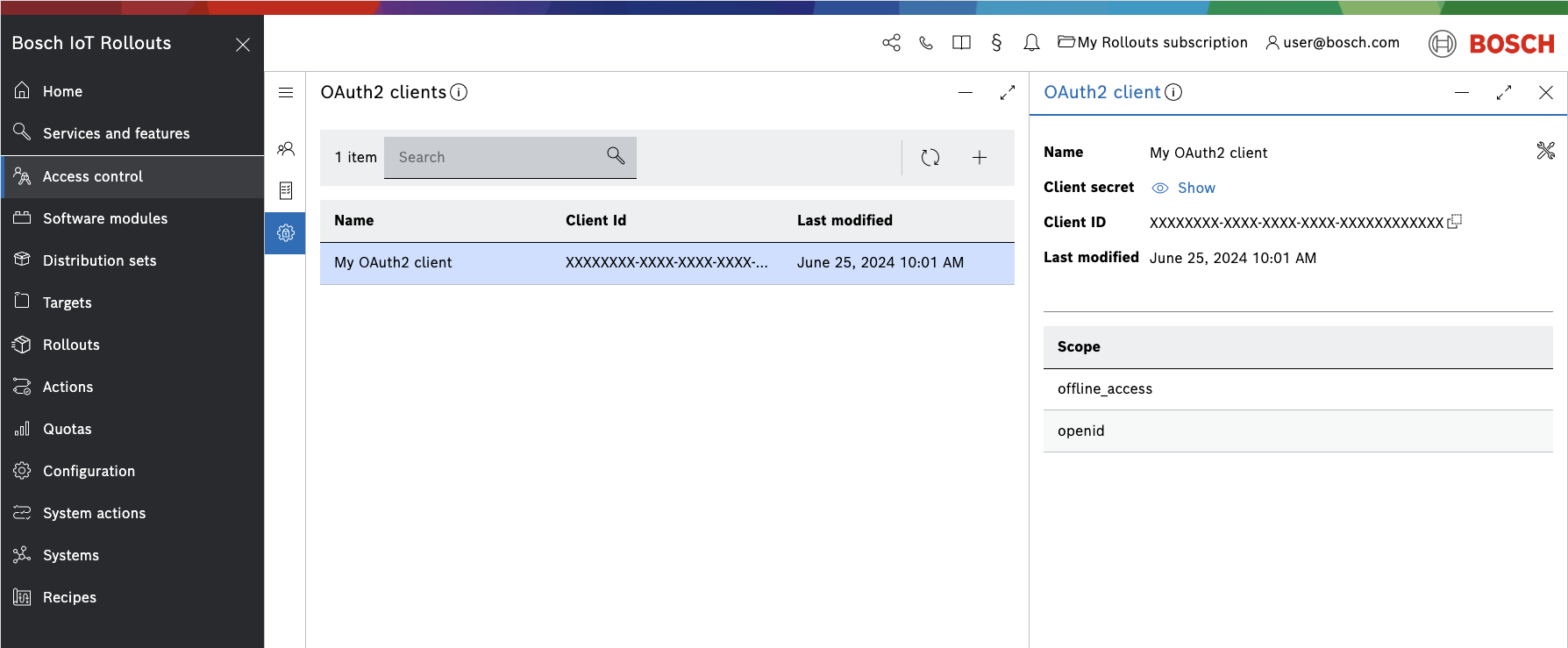Screen dimensions: 1568x648
Task: Open the phone contact icon
Action: (x=926, y=43)
